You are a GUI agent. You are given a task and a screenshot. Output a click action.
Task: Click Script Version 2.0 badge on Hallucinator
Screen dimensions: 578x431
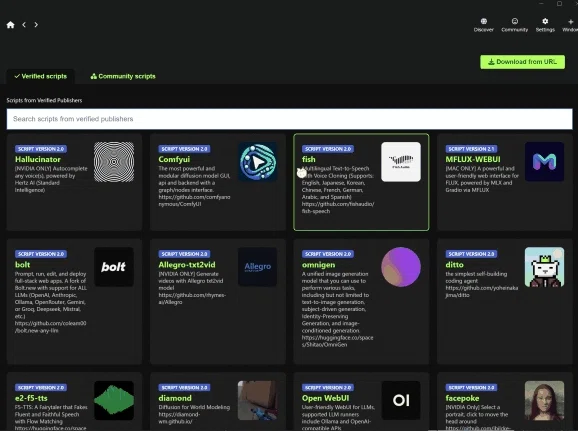(x=41, y=149)
